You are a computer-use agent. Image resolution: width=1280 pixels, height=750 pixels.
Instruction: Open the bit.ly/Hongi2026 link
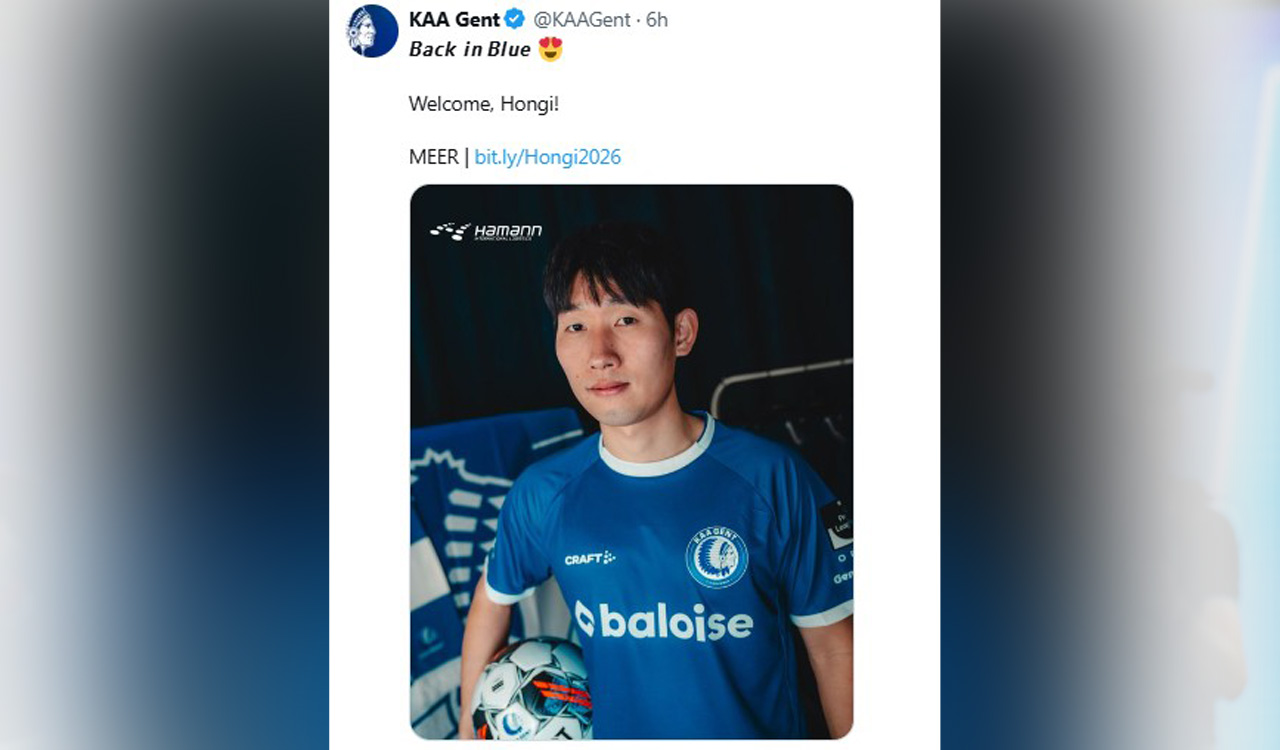tap(547, 157)
